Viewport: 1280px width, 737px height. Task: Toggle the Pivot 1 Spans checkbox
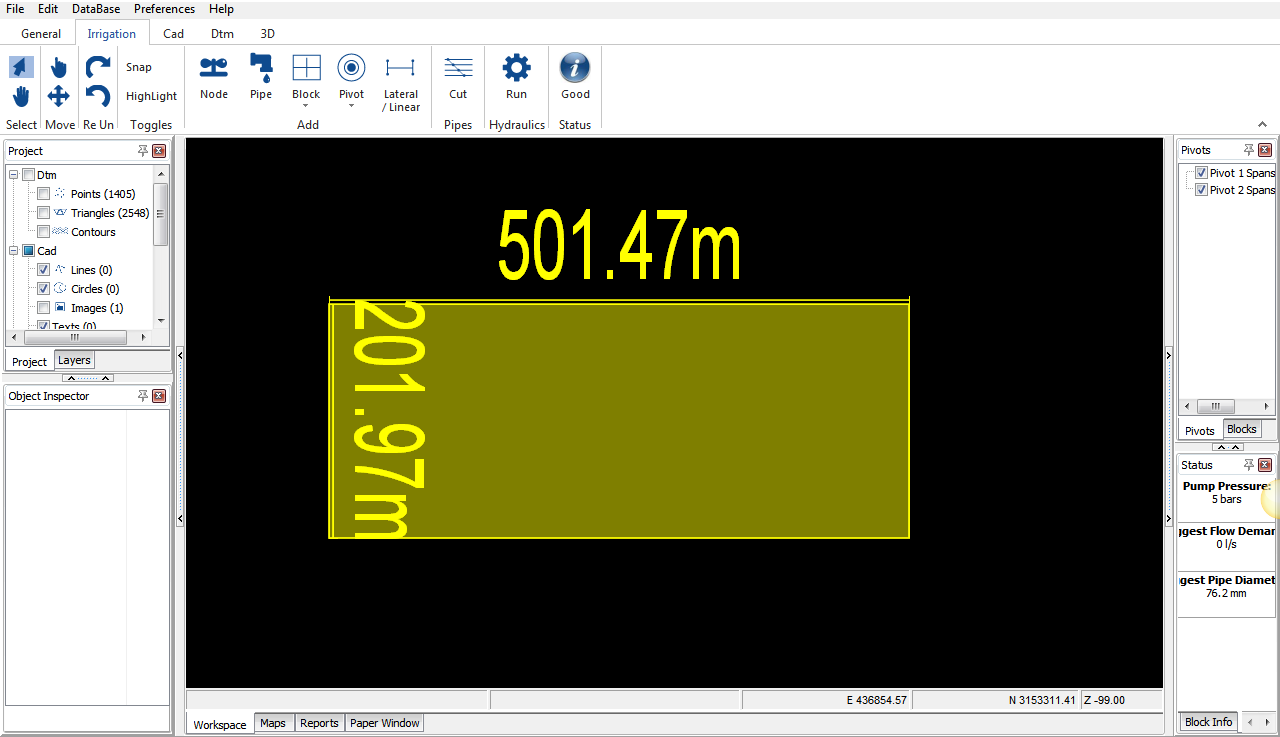pos(1201,173)
